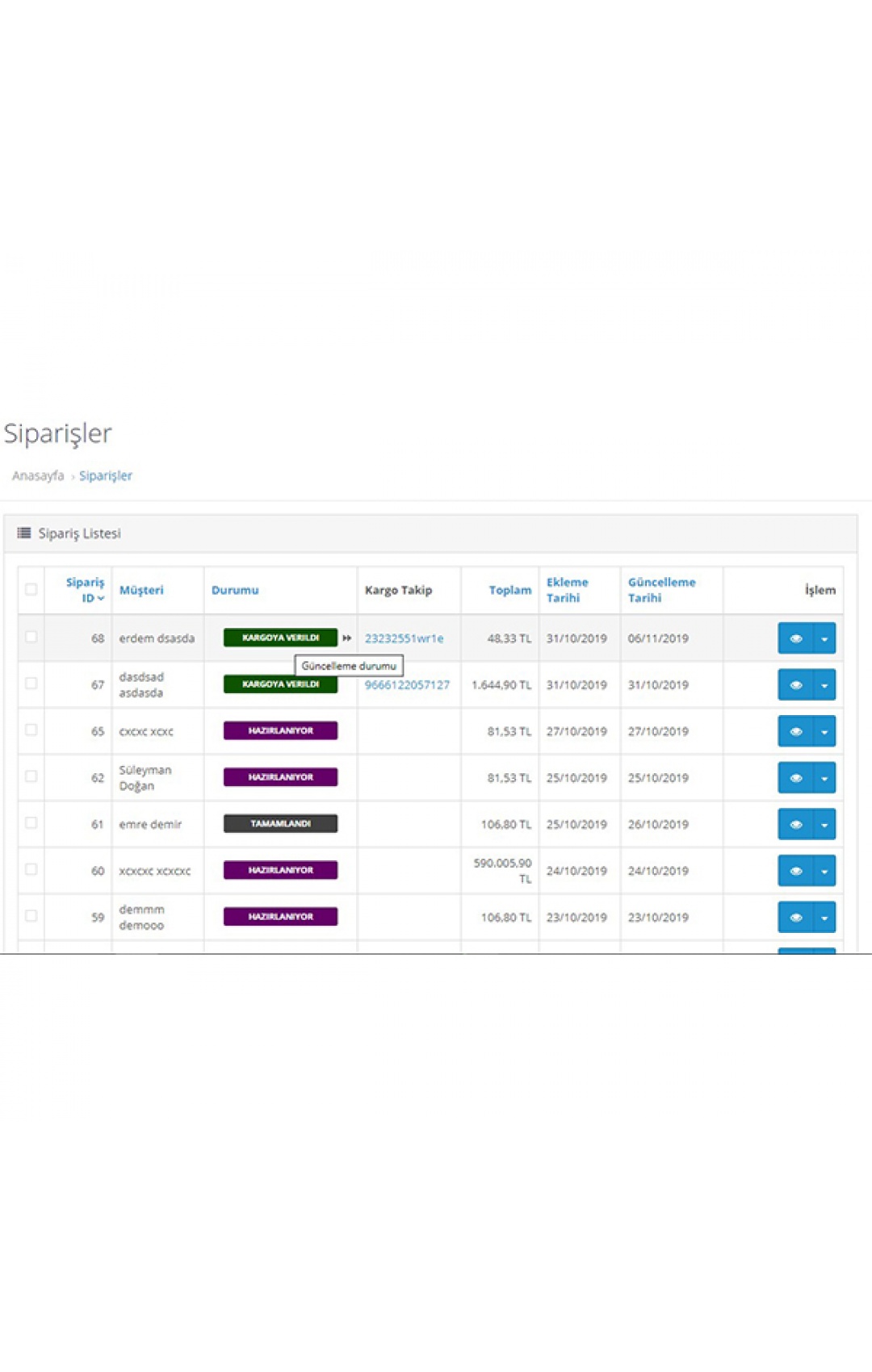Click the Siparişler breadcrumb item
The height and width of the screenshot is (1372, 872).
pyautogui.click(x=106, y=476)
